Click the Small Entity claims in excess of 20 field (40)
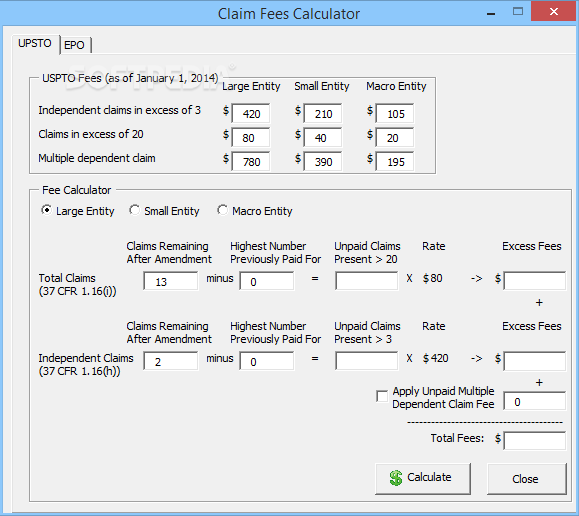 (x=322, y=137)
